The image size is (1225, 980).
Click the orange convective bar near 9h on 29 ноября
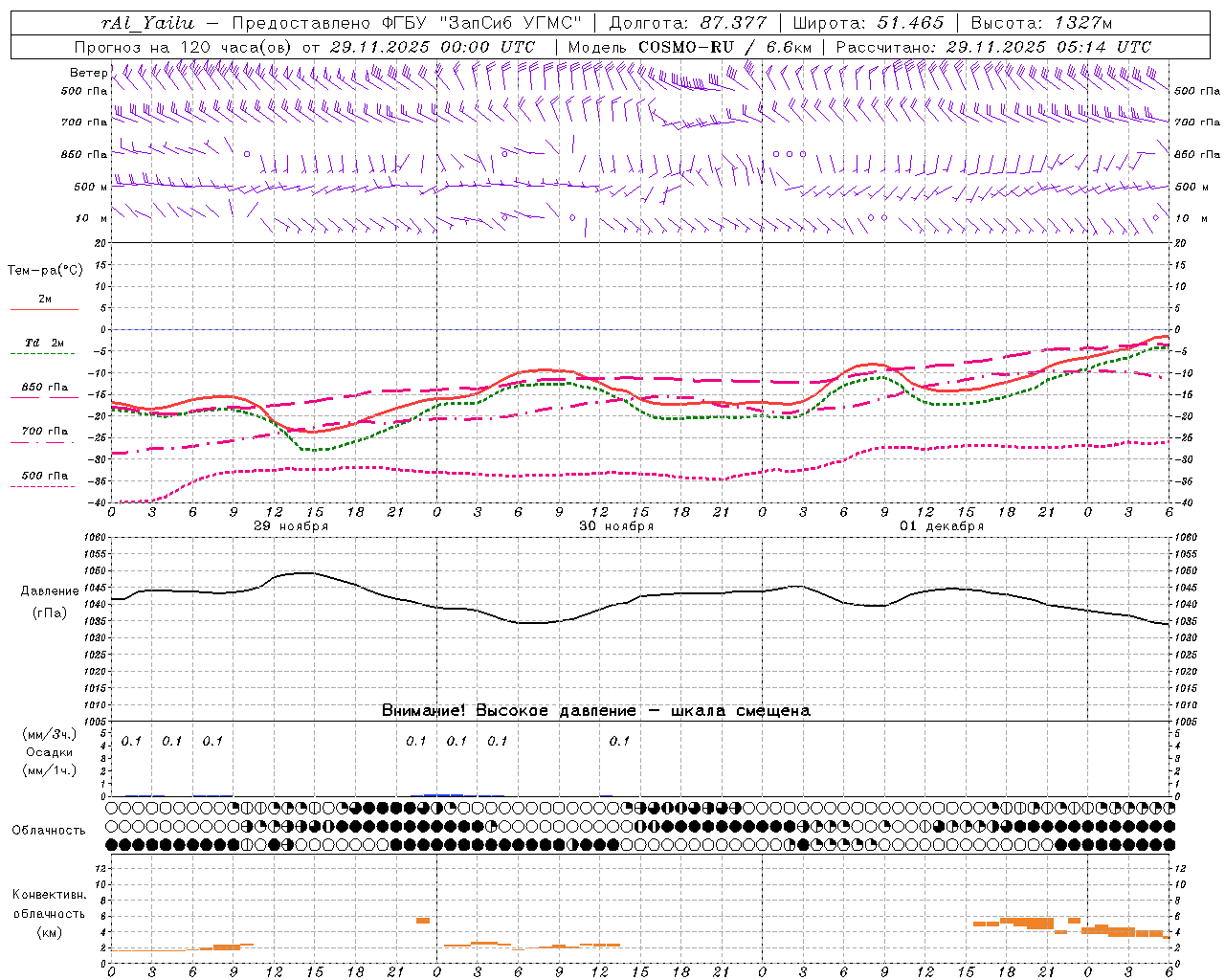point(227,947)
